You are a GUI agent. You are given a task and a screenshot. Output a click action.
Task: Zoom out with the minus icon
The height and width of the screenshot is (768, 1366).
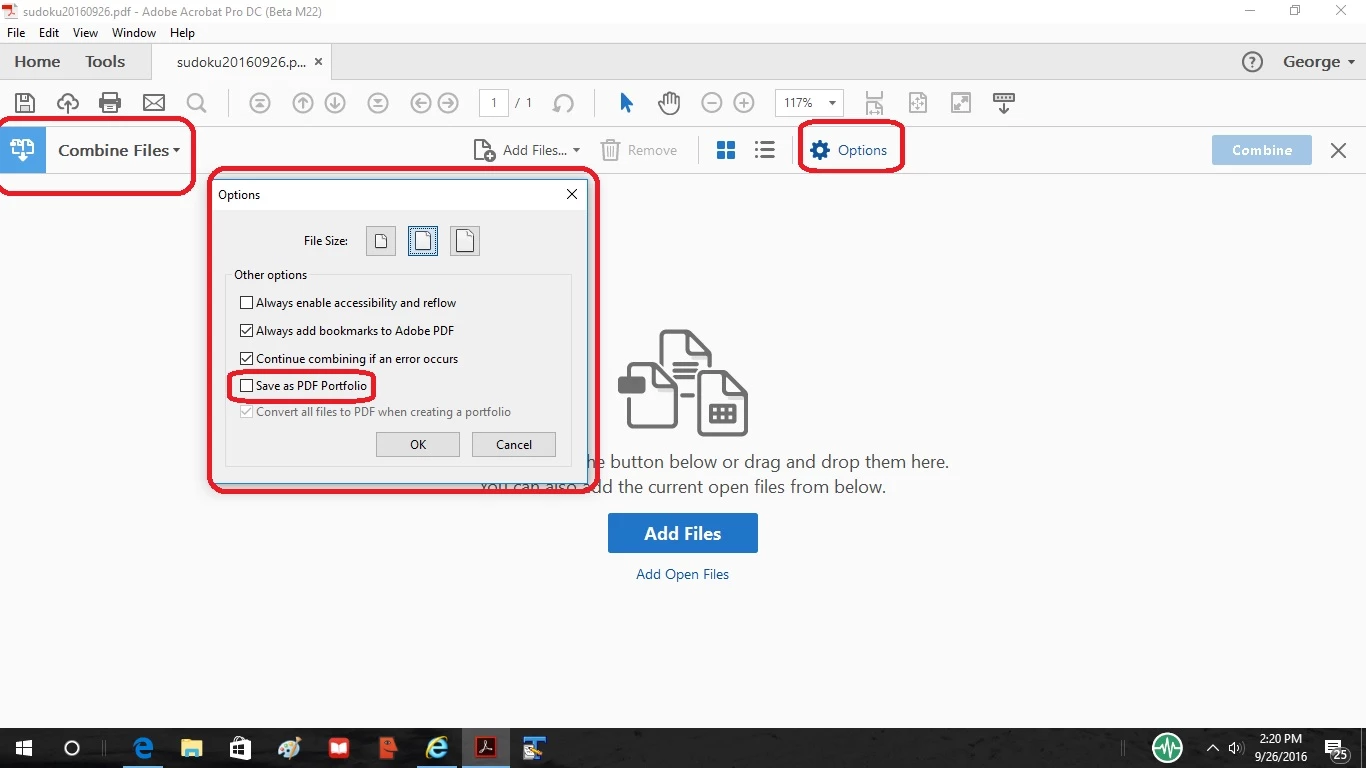coord(711,102)
